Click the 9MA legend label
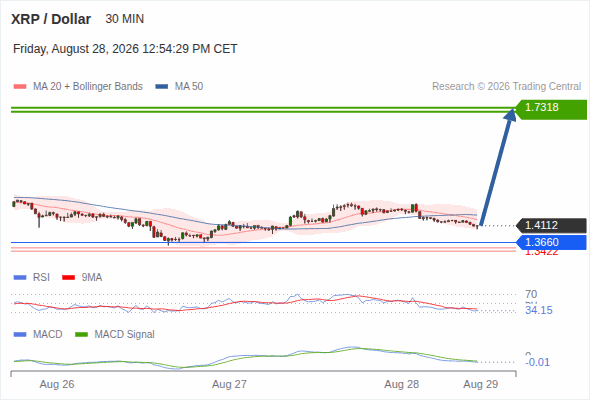 coord(92,278)
